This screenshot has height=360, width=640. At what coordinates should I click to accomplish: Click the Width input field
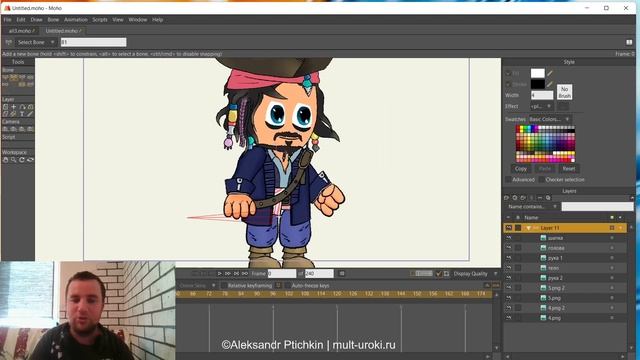pyautogui.click(x=542, y=95)
